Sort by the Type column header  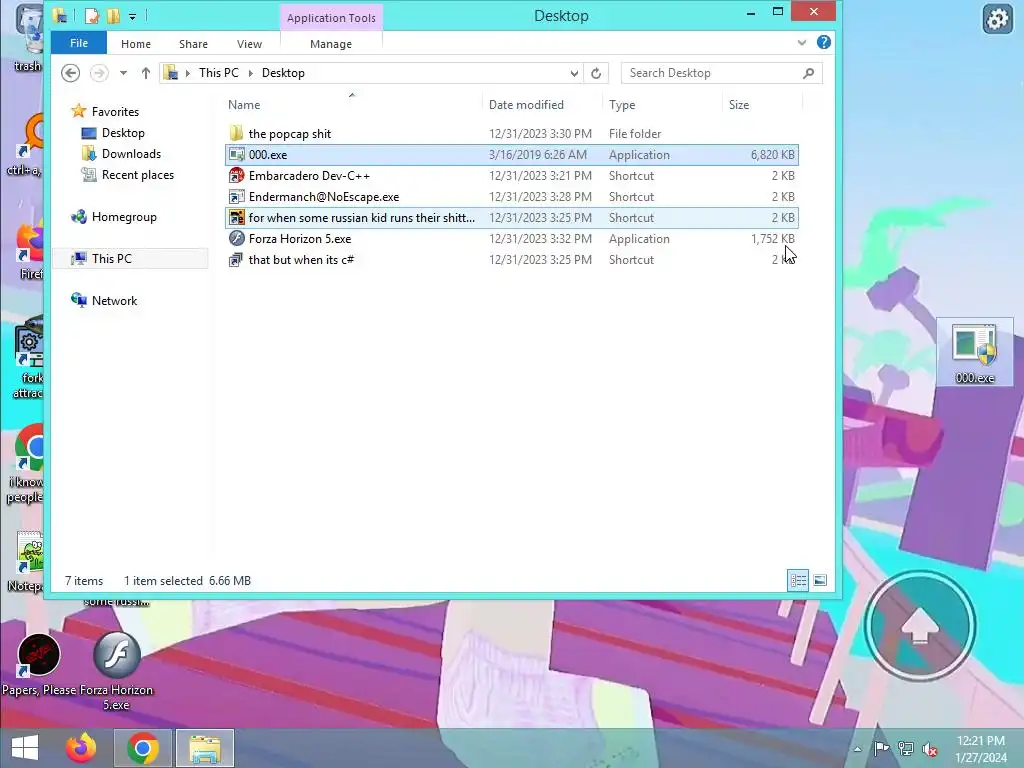(662, 104)
